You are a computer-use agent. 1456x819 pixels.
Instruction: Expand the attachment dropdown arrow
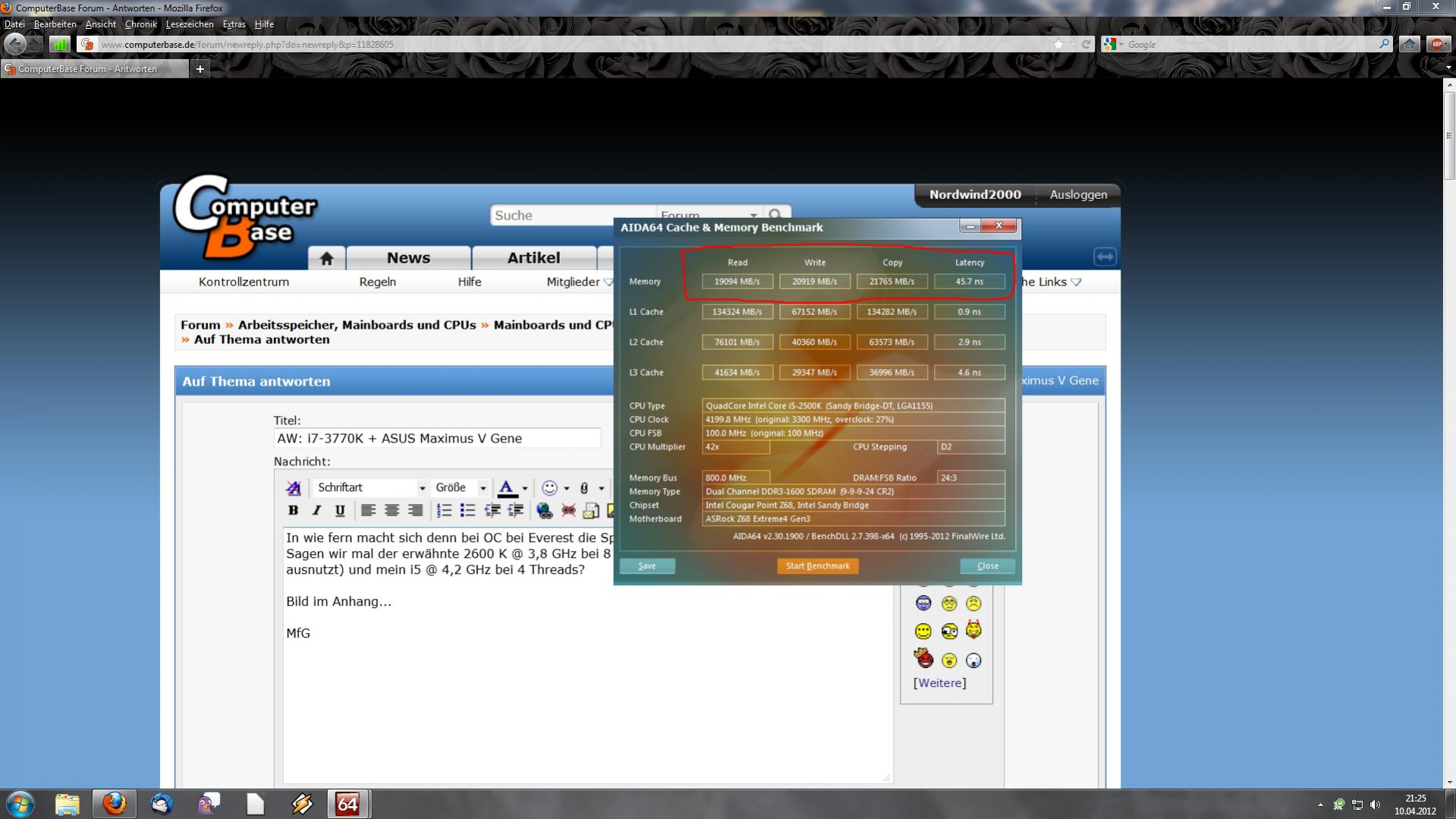[601, 488]
